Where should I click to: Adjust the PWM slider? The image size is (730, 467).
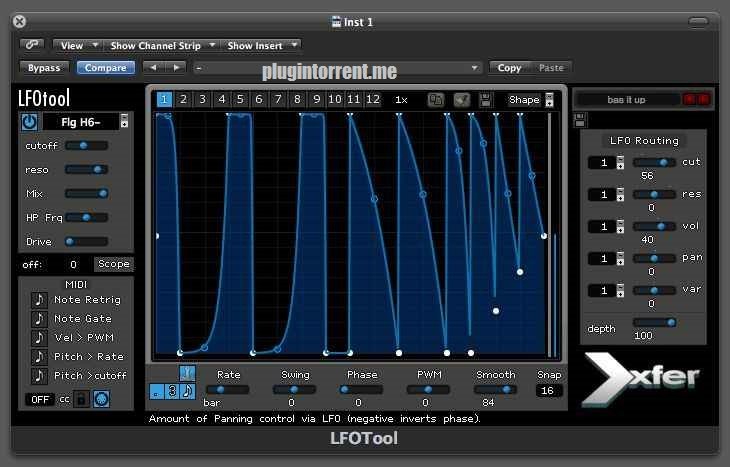point(428,390)
